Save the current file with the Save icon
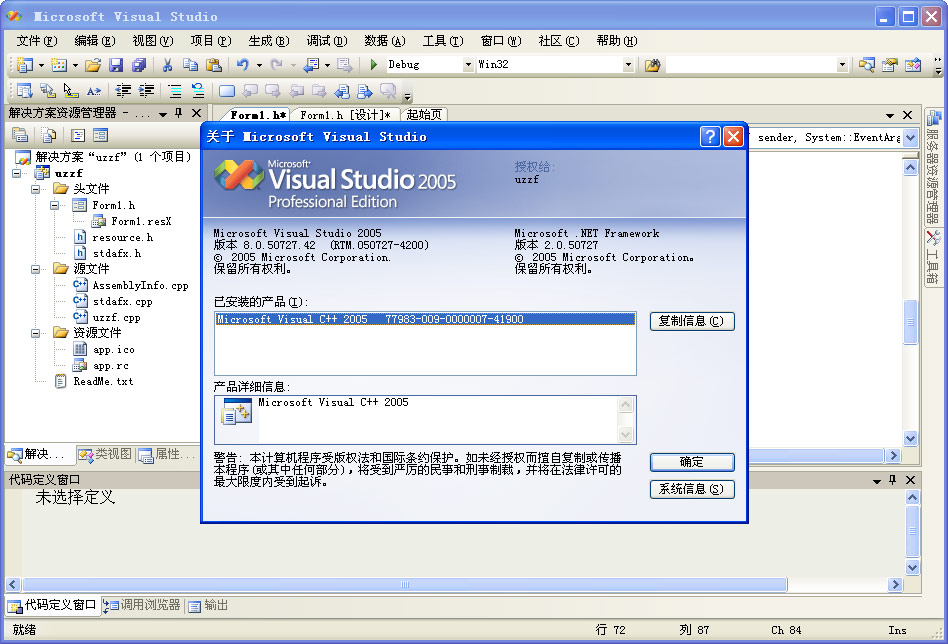This screenshot has width=948, height=644. (115, 65)
